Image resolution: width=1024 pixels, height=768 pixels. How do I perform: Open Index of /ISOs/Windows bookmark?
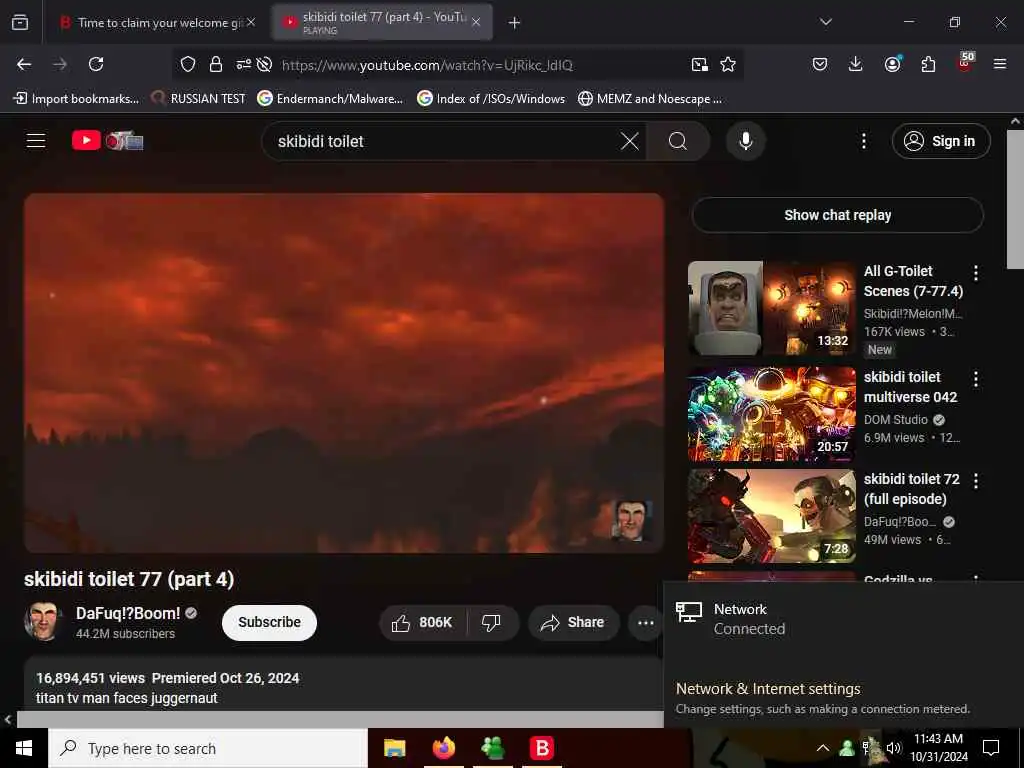[492, 99]
